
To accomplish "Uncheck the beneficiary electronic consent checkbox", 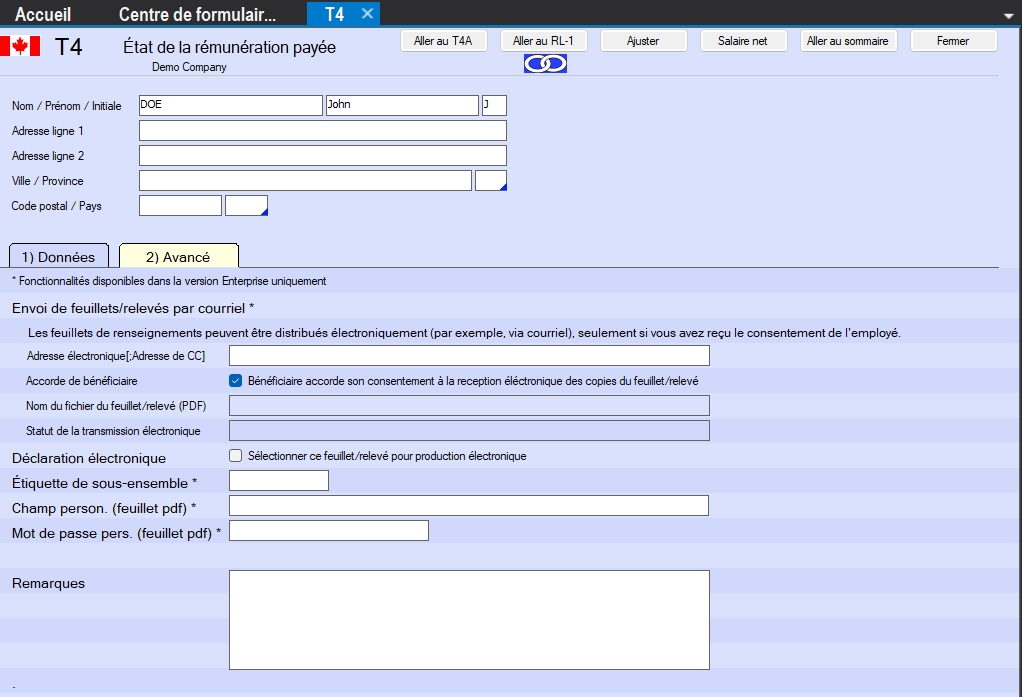I will 236,380.
